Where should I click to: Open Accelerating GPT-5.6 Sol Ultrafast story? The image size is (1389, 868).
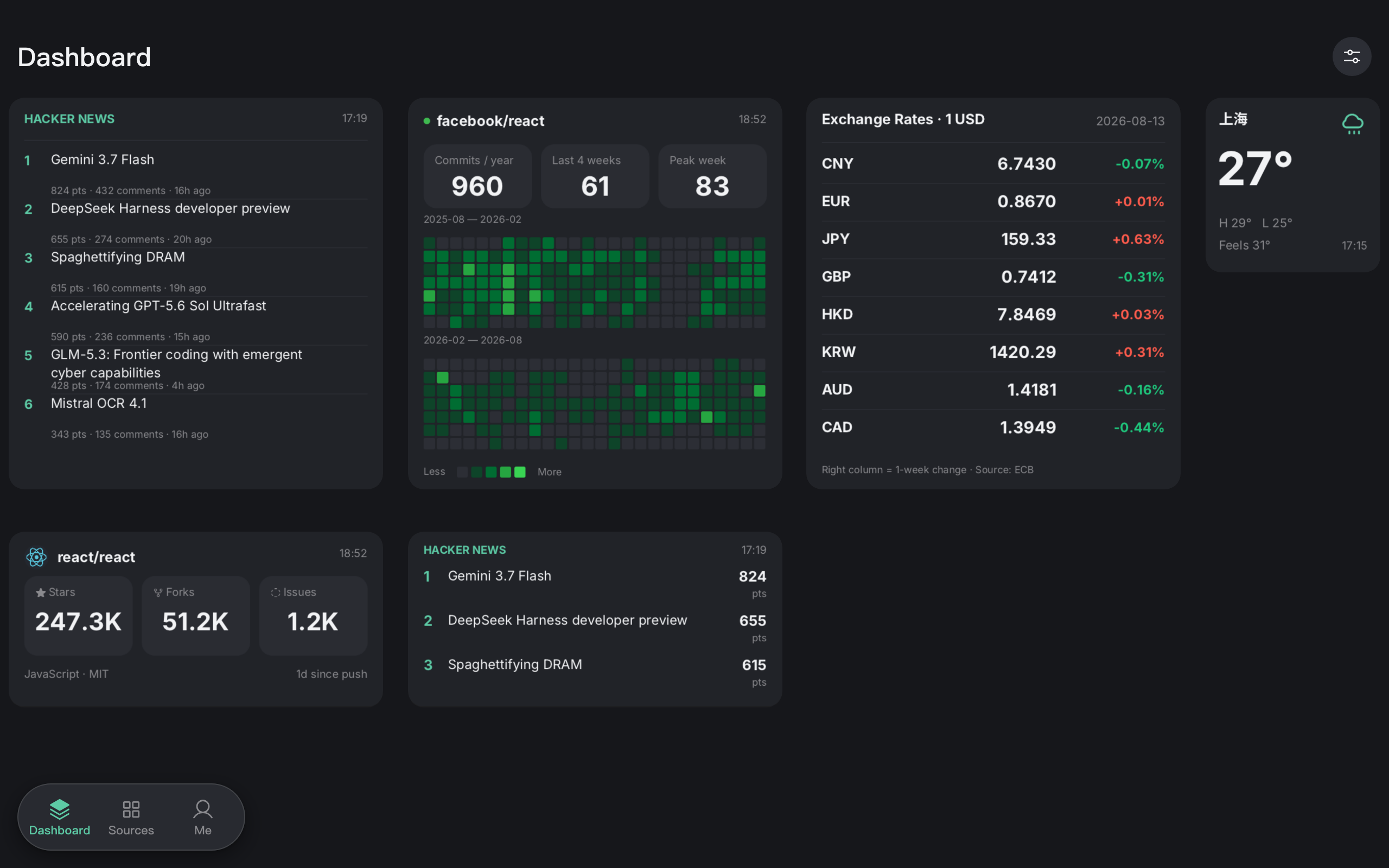point(196,321)
